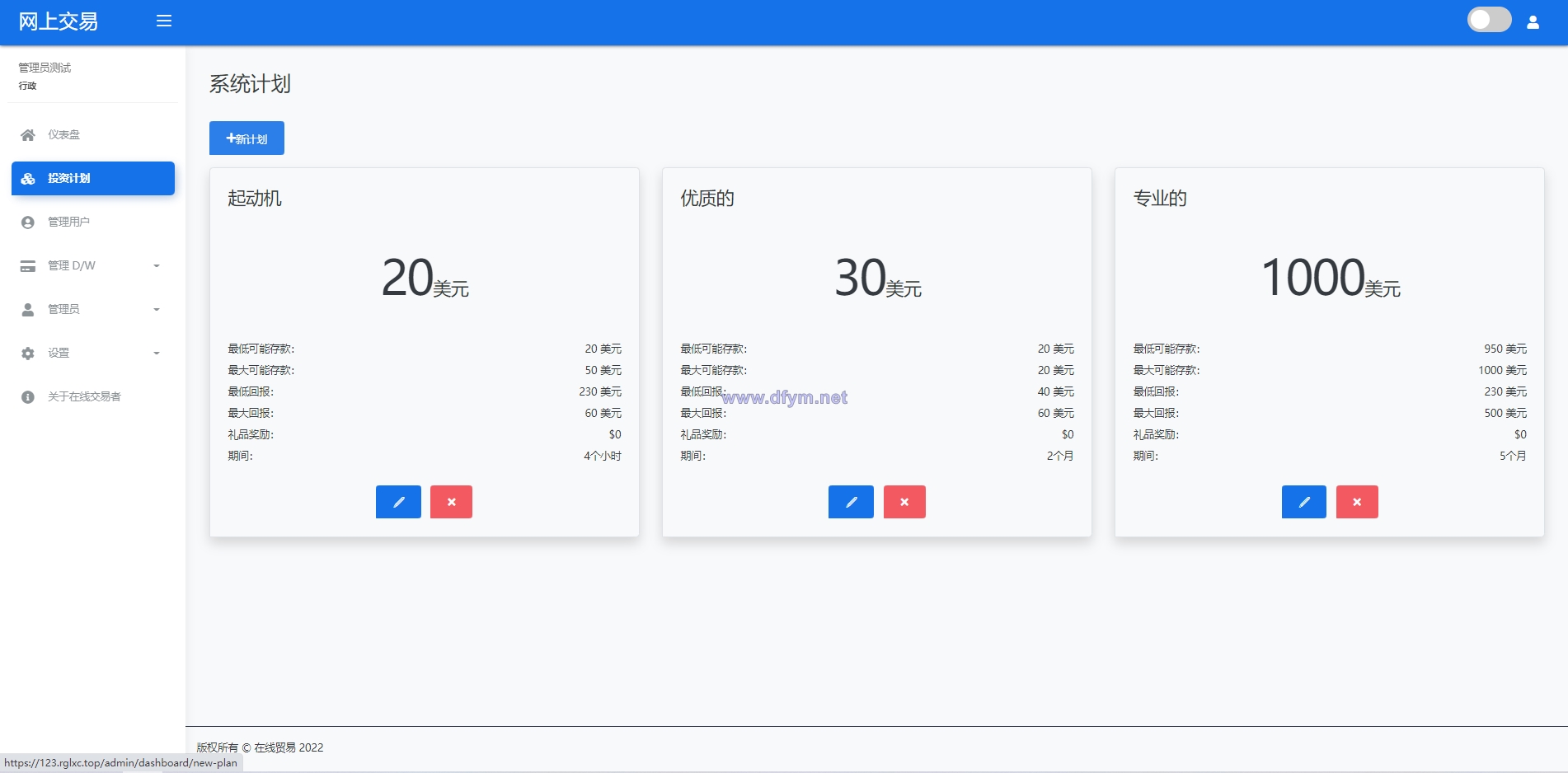The image size is (1568, 773).
Task: Edit the 专业的 plan with pencil button
Action: coord(1304,502)
